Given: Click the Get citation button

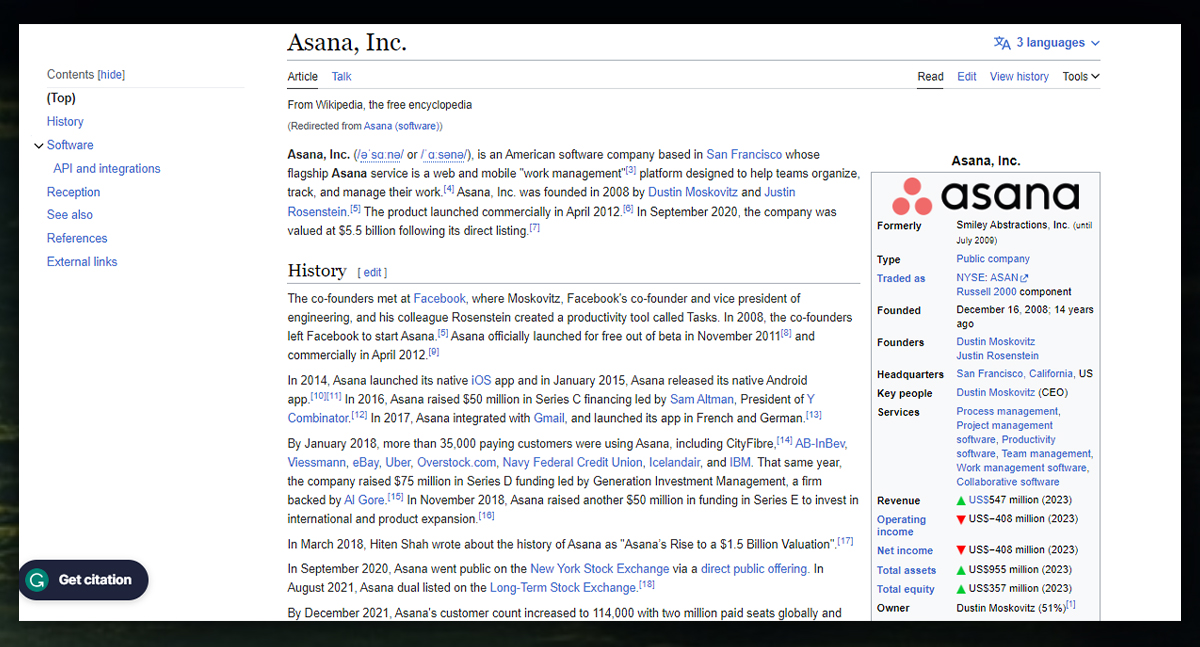Looking at the screenshot, I should (x=83, y=580).
